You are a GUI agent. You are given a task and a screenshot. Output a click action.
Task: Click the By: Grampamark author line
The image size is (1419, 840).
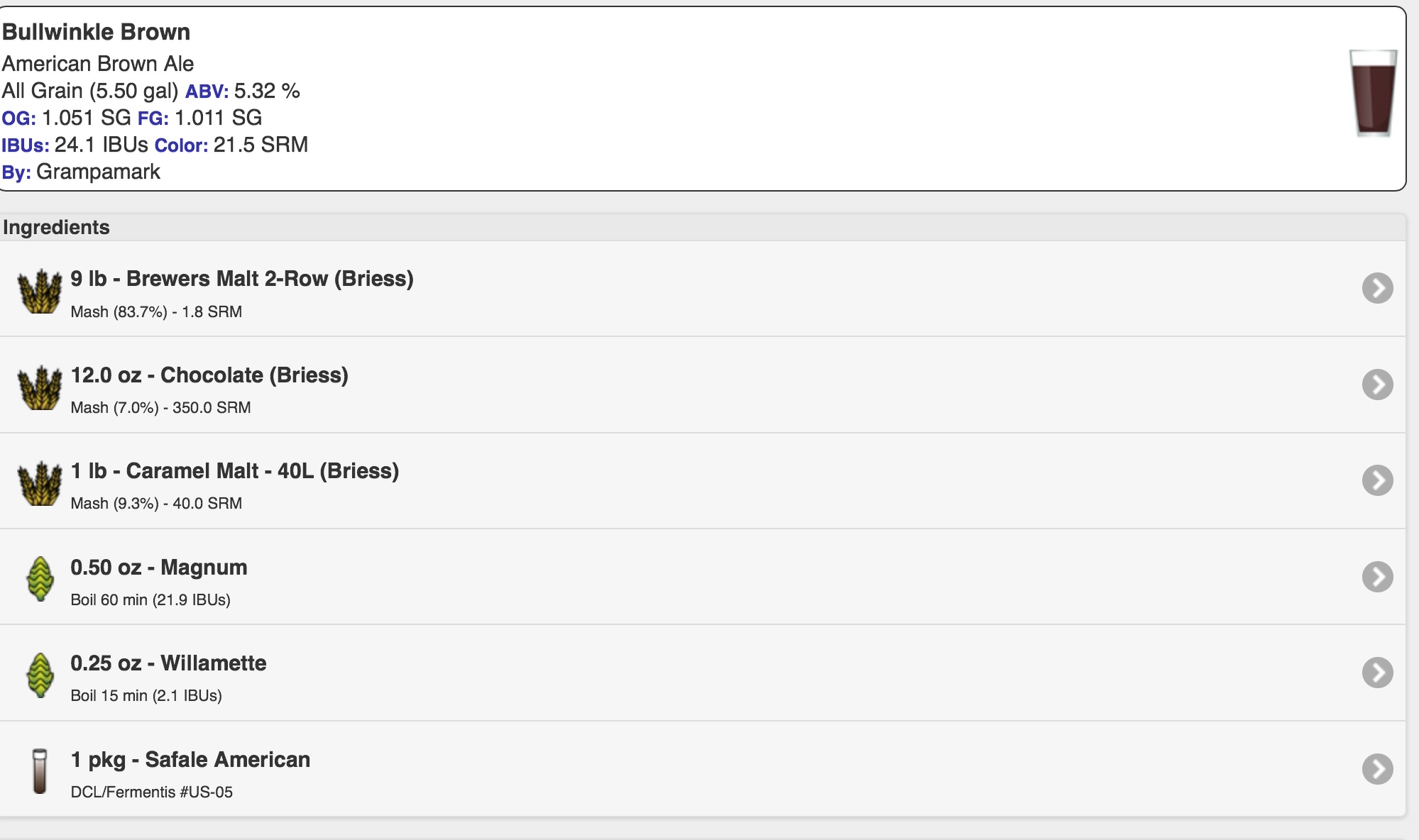pyautogui.click(x=81, y=172)
